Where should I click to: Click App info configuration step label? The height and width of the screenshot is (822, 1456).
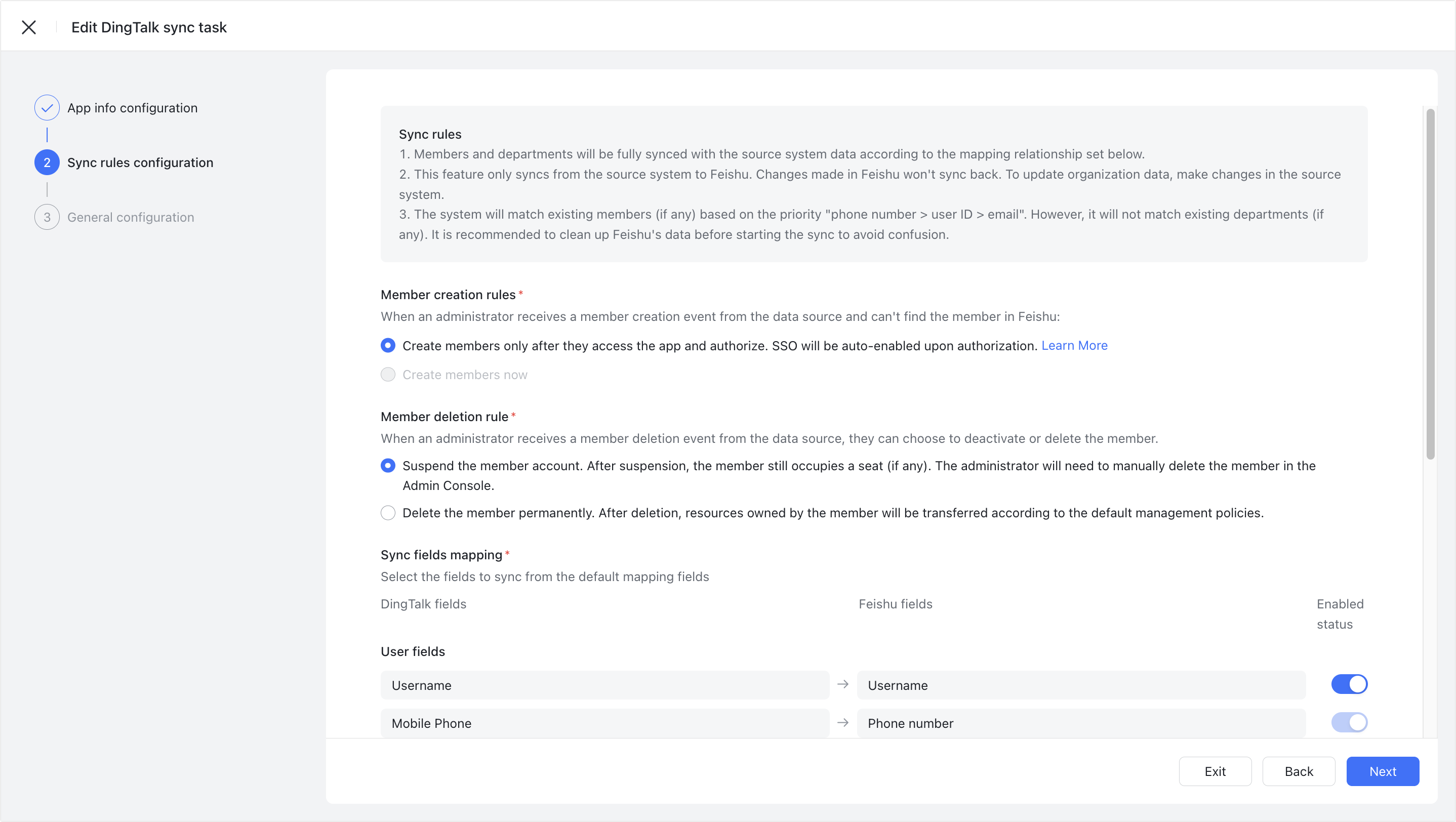click(x=132, y=107)
